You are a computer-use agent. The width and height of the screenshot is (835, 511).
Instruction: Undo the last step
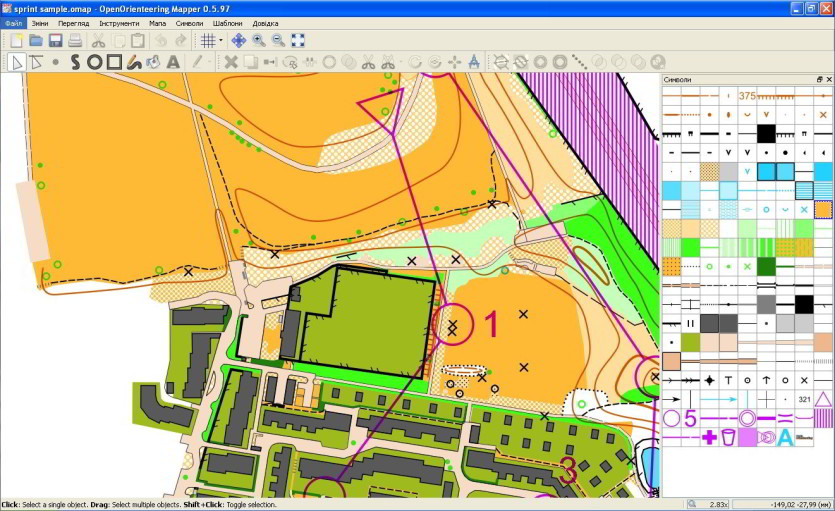click(x=161, y=40)
